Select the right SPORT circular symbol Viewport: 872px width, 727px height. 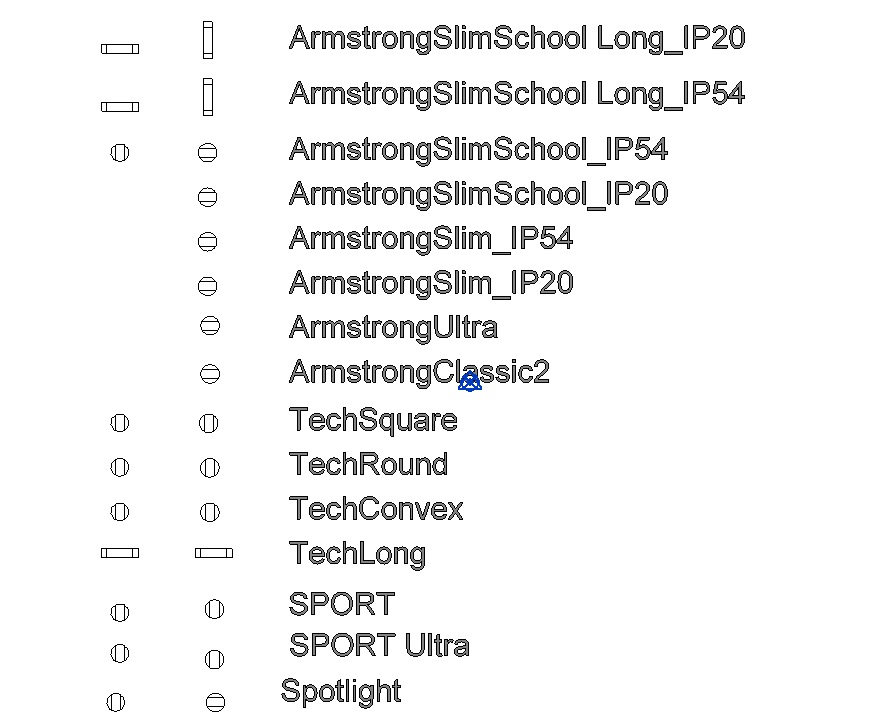(215, 609)
